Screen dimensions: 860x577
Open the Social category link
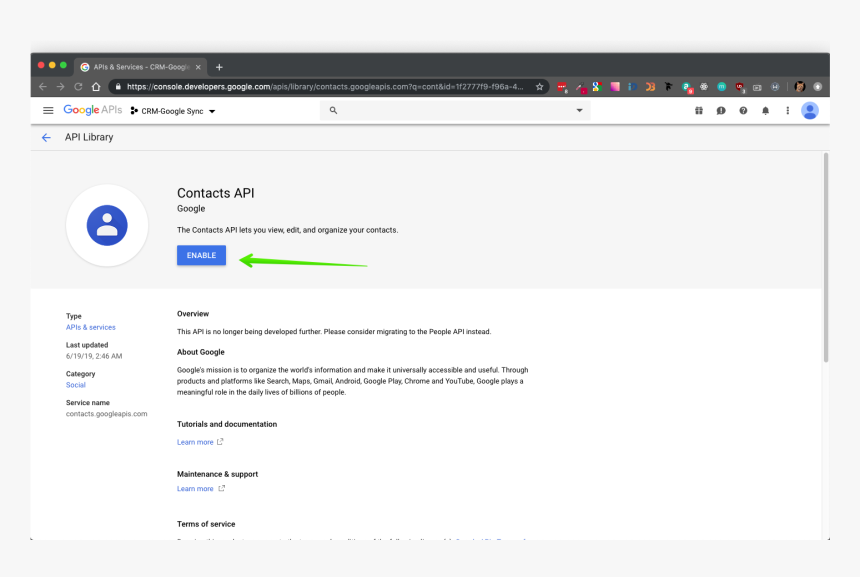(x=76, y=385)
